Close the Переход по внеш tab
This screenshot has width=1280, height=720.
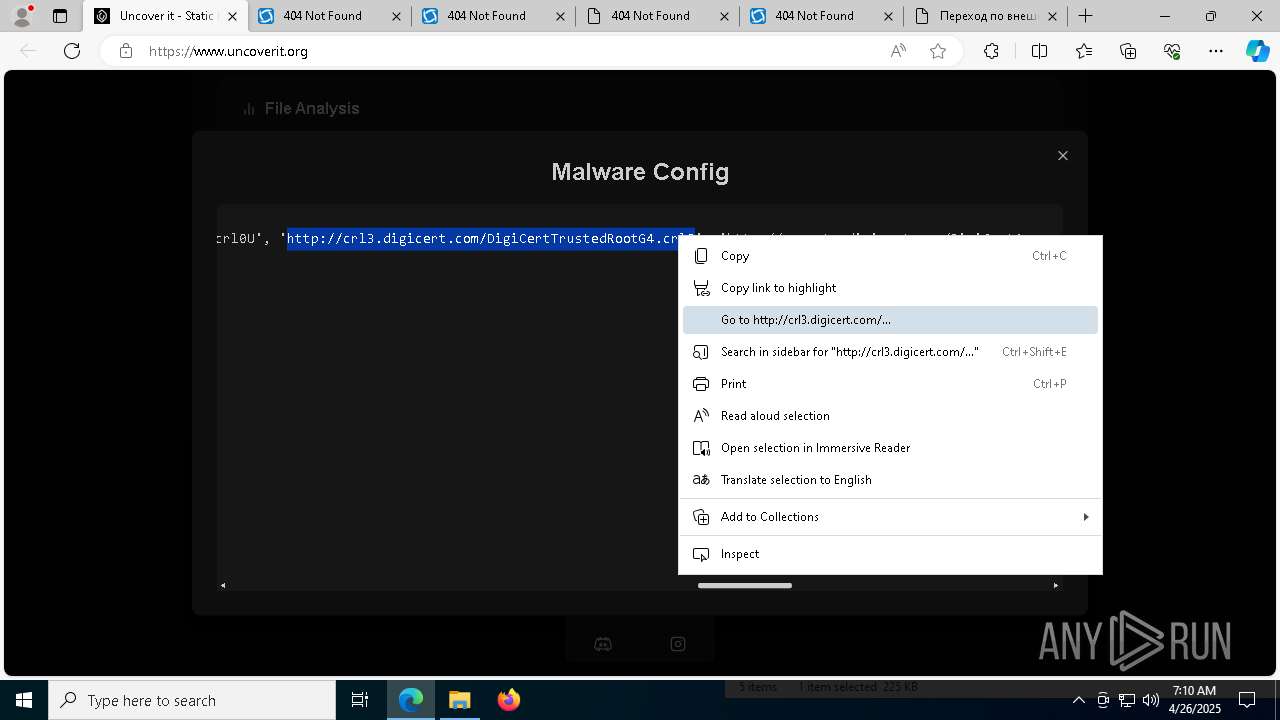point(1052,16)
